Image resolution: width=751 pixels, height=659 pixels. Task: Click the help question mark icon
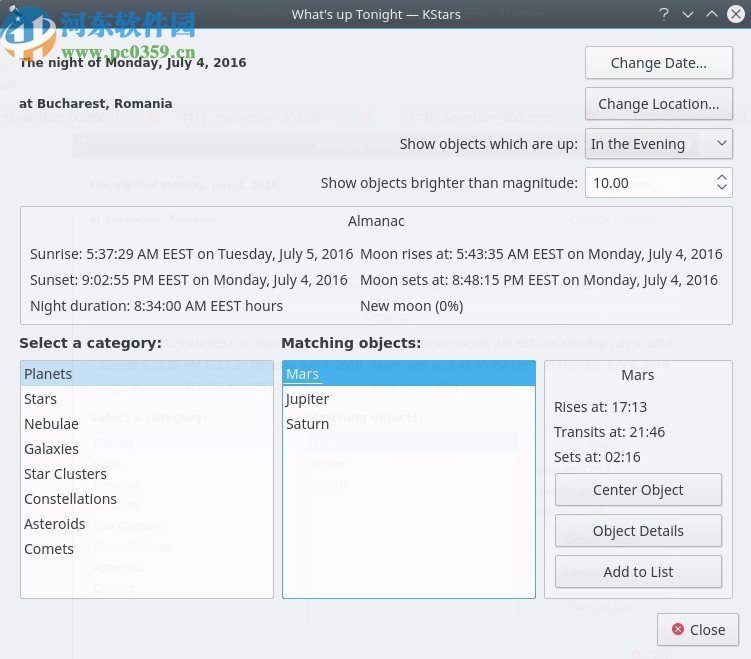664,14
